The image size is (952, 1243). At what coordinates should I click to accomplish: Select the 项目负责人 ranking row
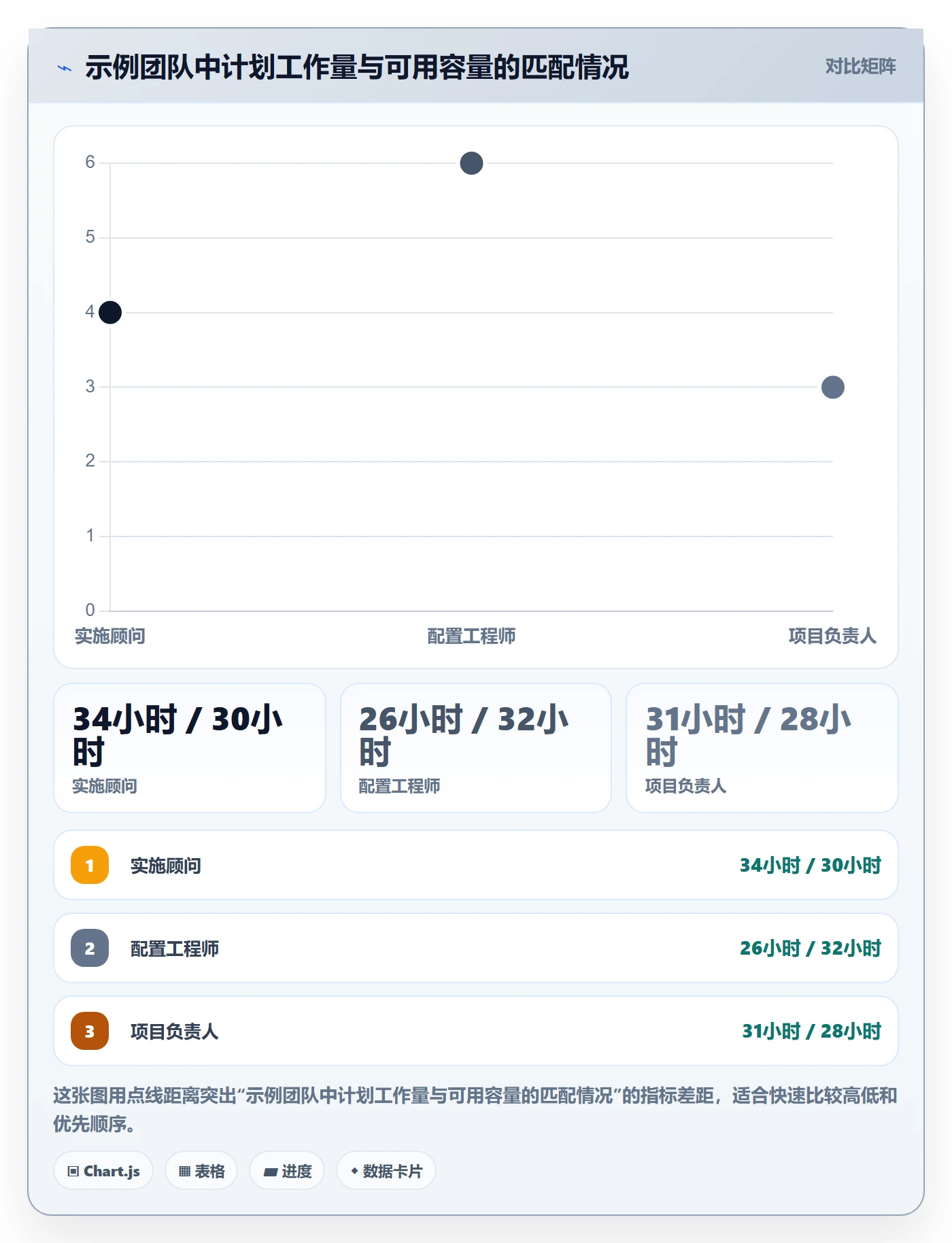pos(476,1031)
